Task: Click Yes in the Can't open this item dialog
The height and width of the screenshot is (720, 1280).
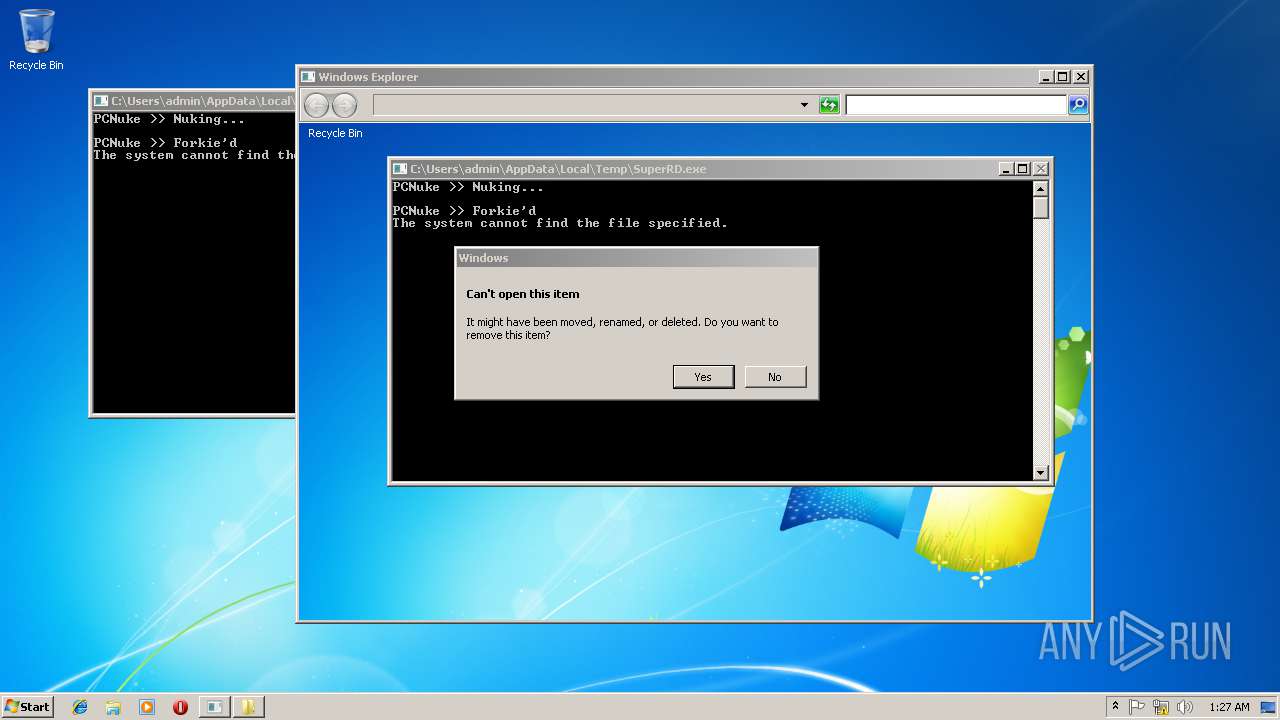Action: [x=703, y=377]
